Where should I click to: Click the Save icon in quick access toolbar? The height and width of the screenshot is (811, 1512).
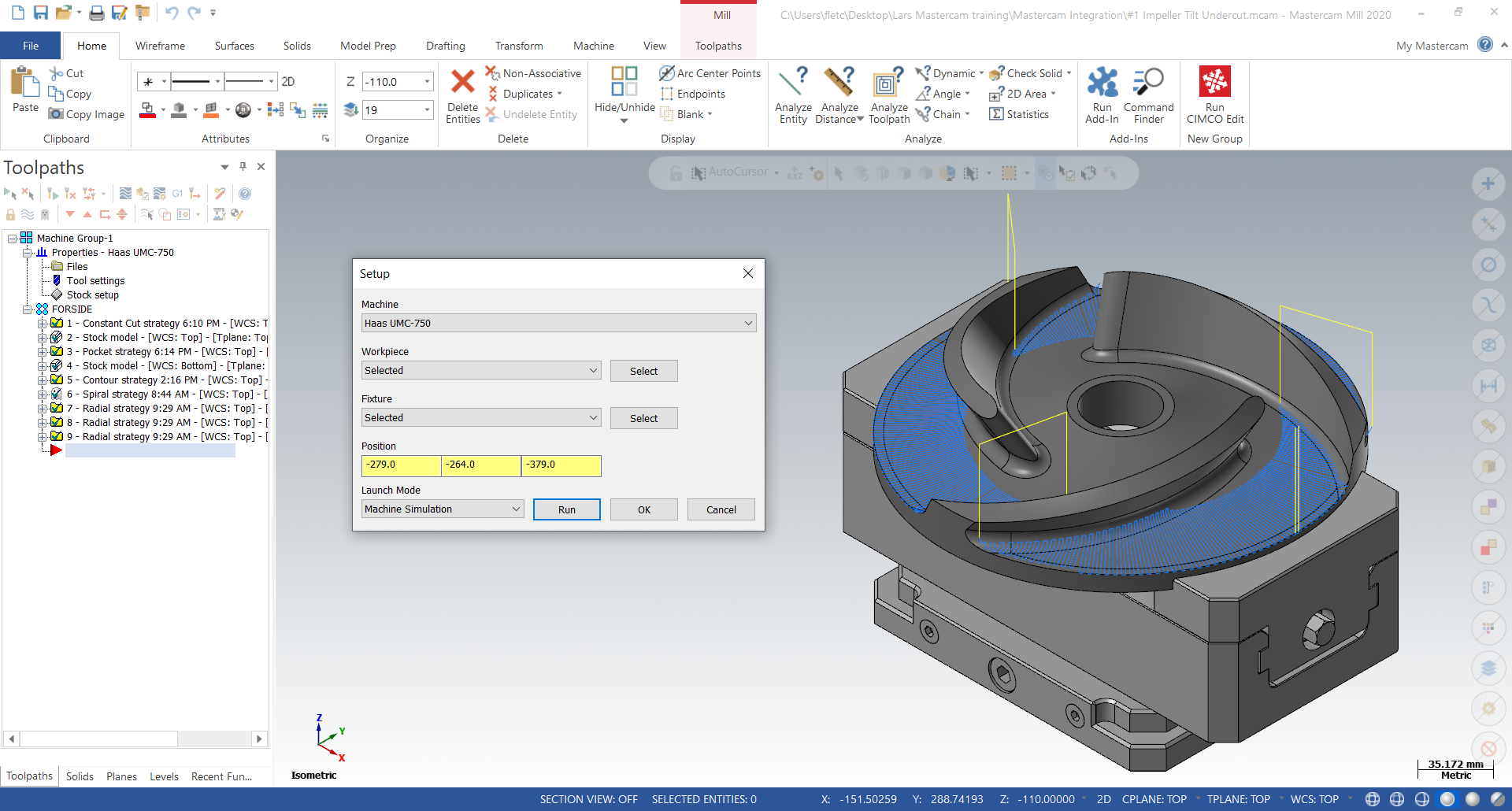click(41, 13)
